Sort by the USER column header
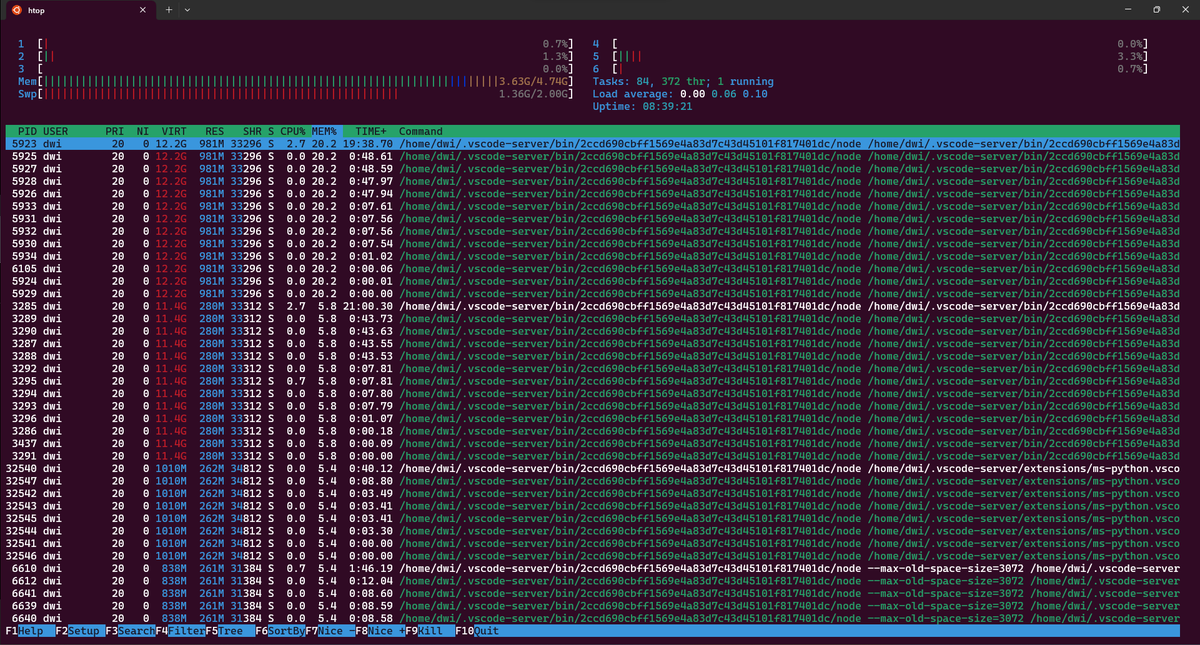The image size is (1200, 645). coord(56,131)
